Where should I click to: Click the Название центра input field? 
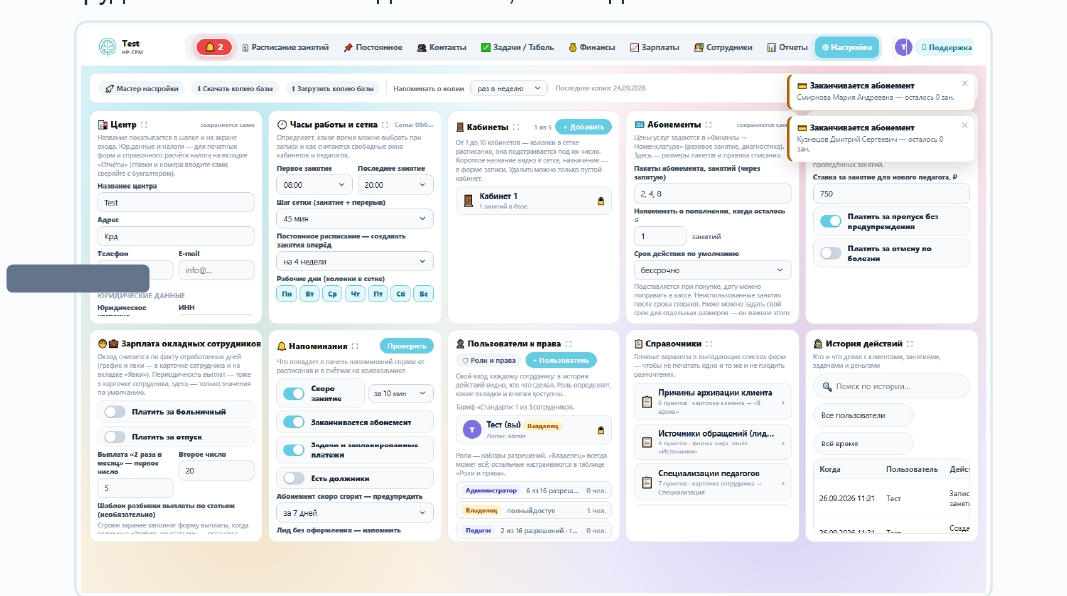coord(176,202)
